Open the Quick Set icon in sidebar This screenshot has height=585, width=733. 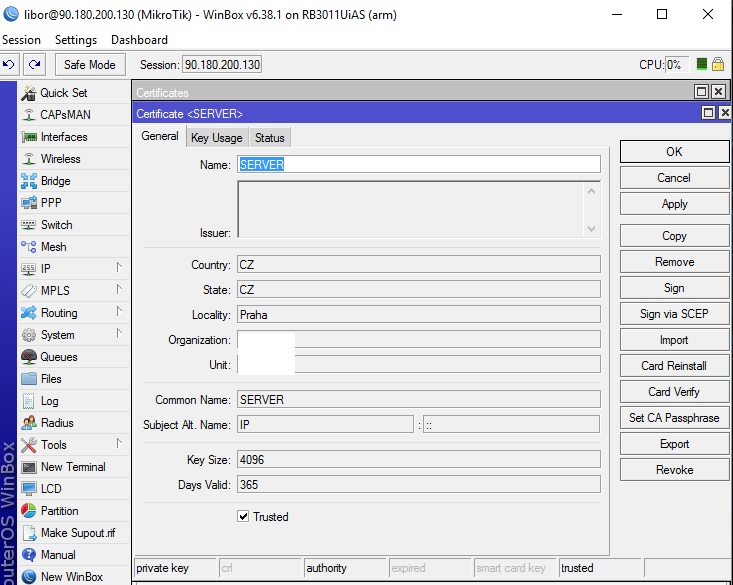29,93
